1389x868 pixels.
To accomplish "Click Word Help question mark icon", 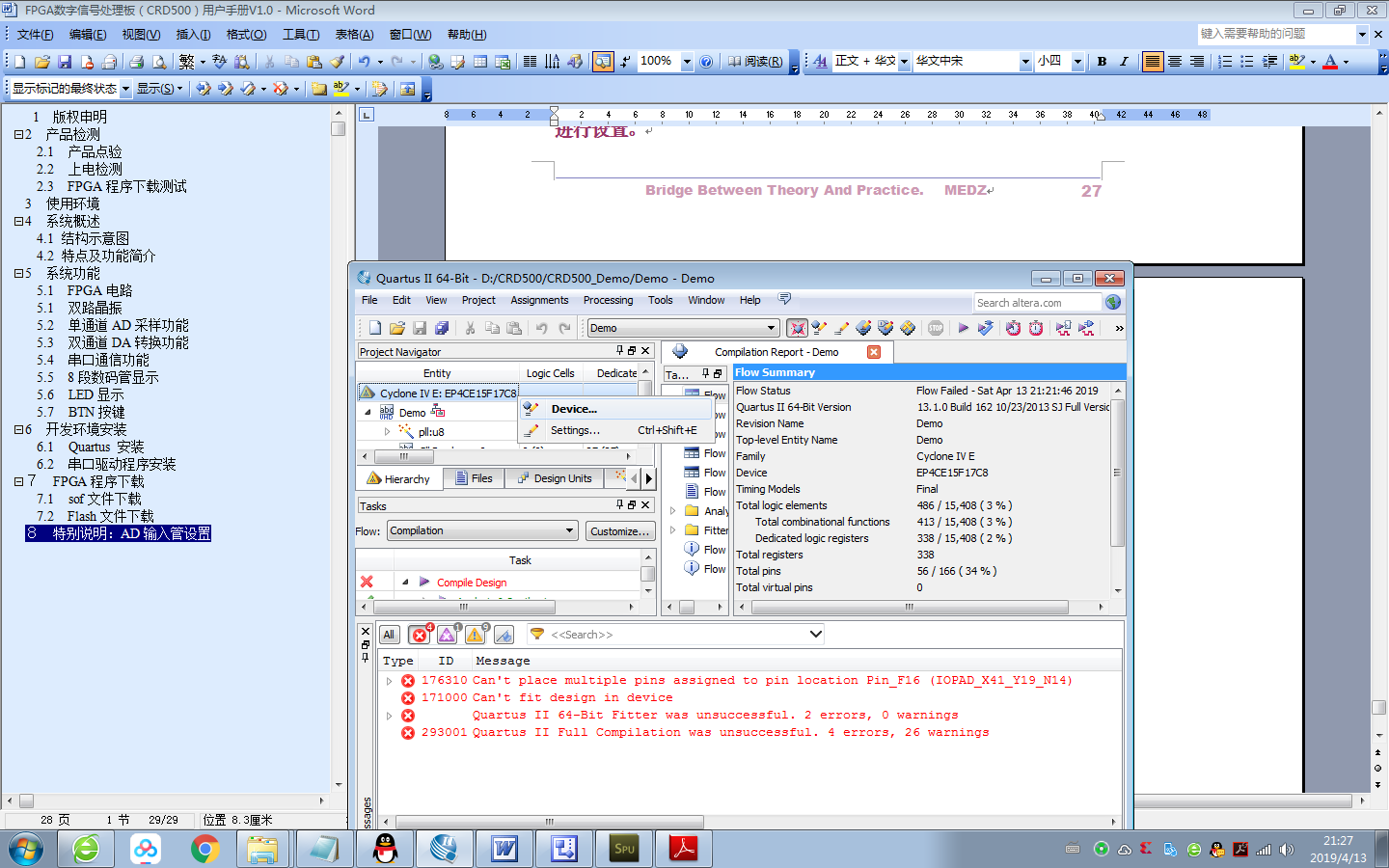I will [706, 62].
